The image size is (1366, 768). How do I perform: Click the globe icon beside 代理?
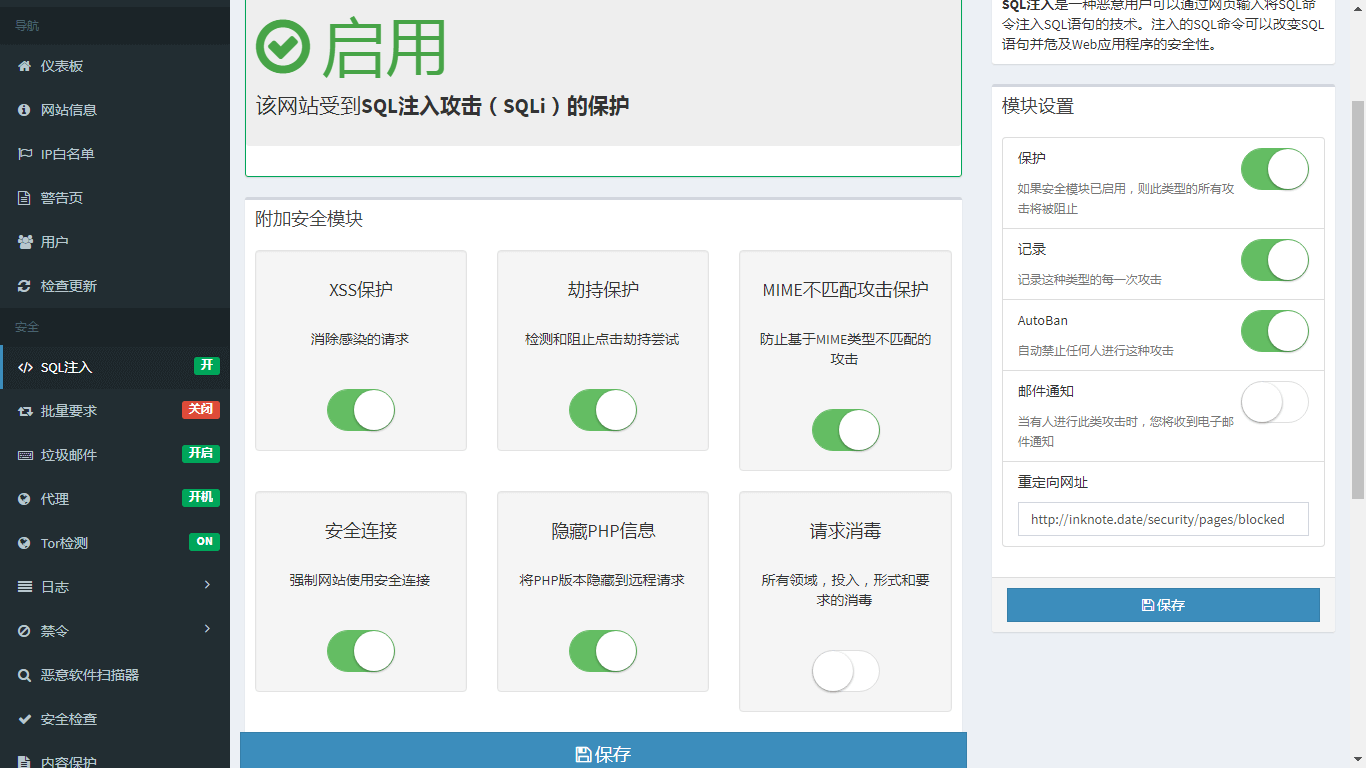tap(24, 499)
